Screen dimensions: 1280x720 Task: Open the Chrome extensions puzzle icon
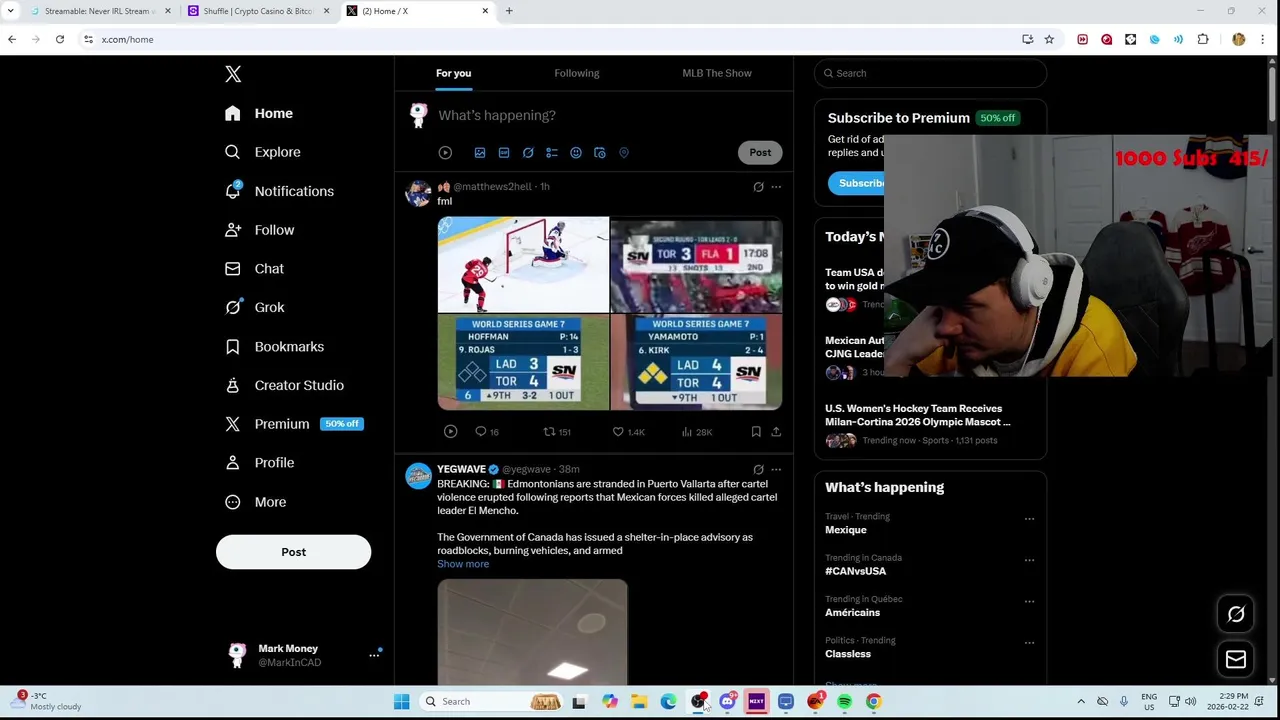(x=1203, y=39)
